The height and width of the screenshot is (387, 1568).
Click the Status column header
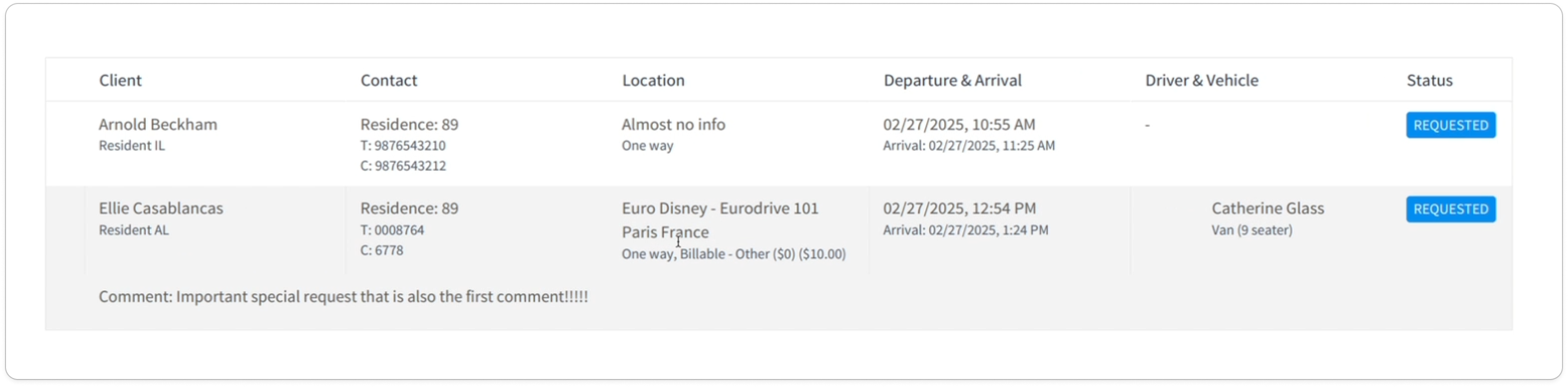1429,80
